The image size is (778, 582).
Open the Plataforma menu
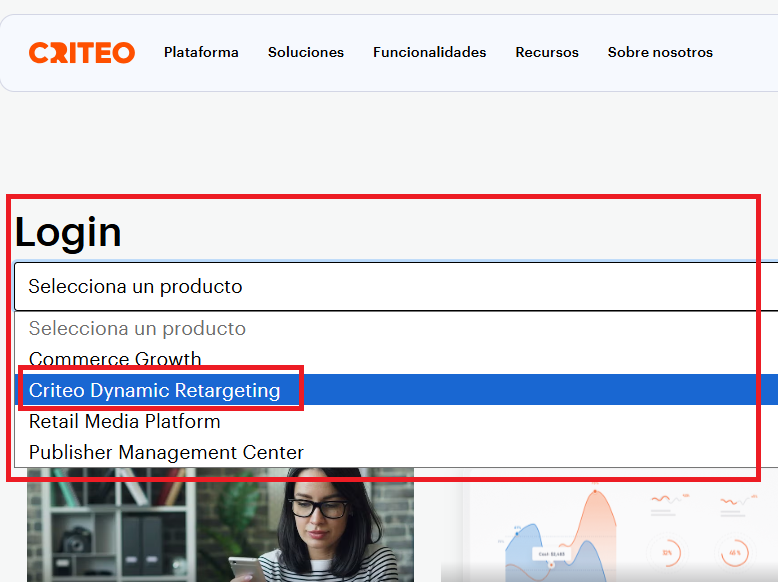pos(201,52)
